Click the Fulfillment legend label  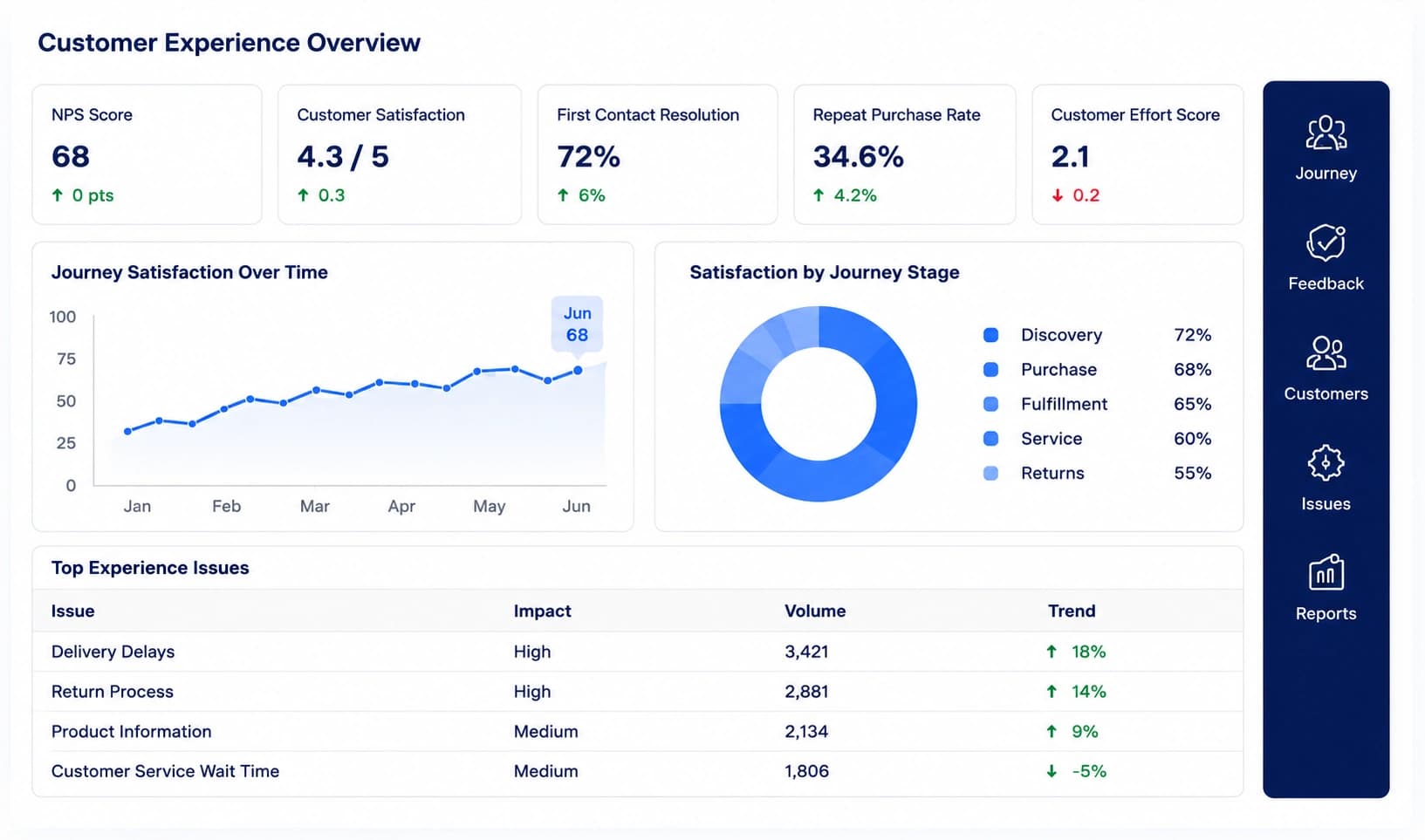1064,404
